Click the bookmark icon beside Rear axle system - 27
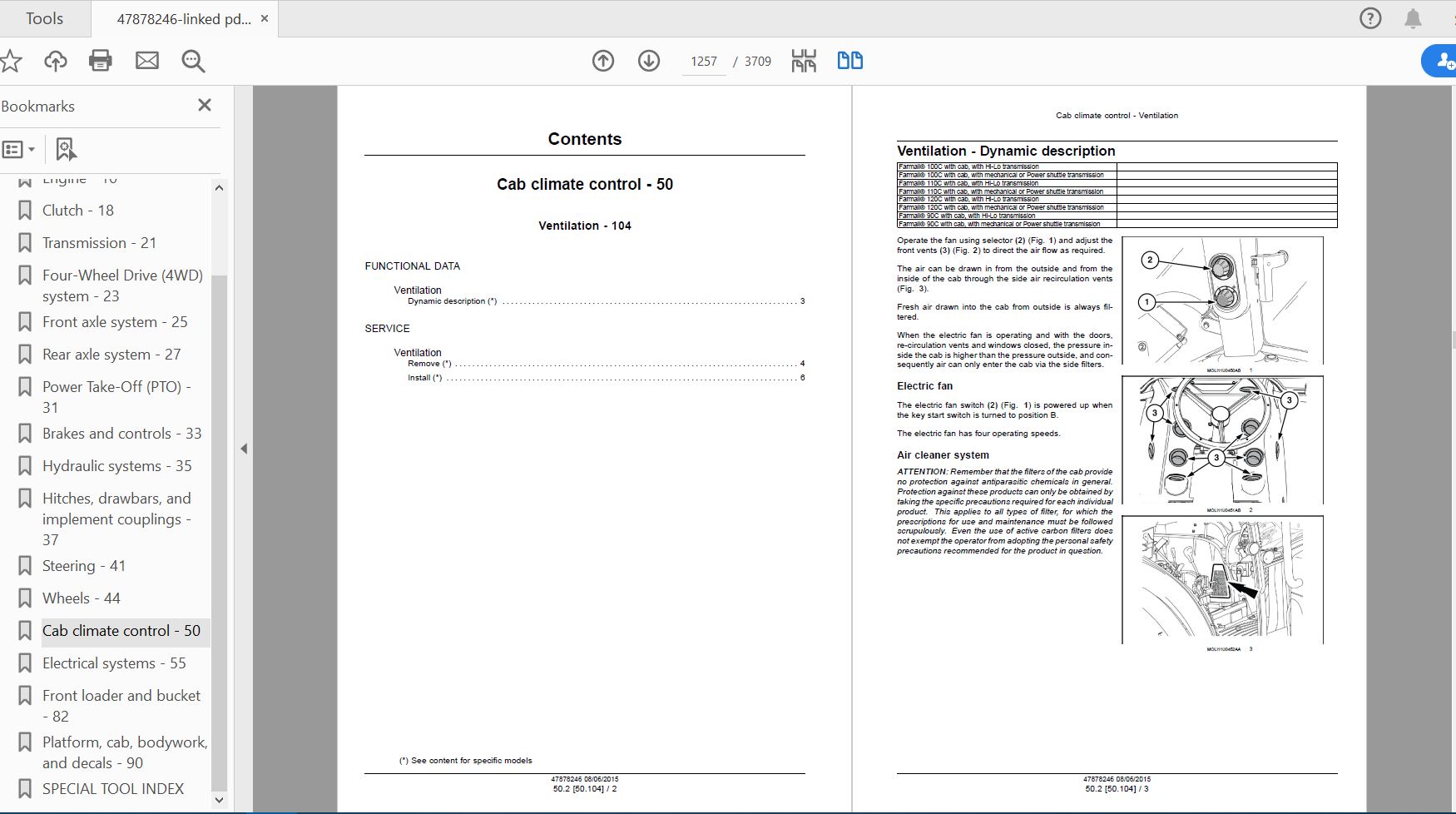The image size is (1456, 814). point(25,355)
